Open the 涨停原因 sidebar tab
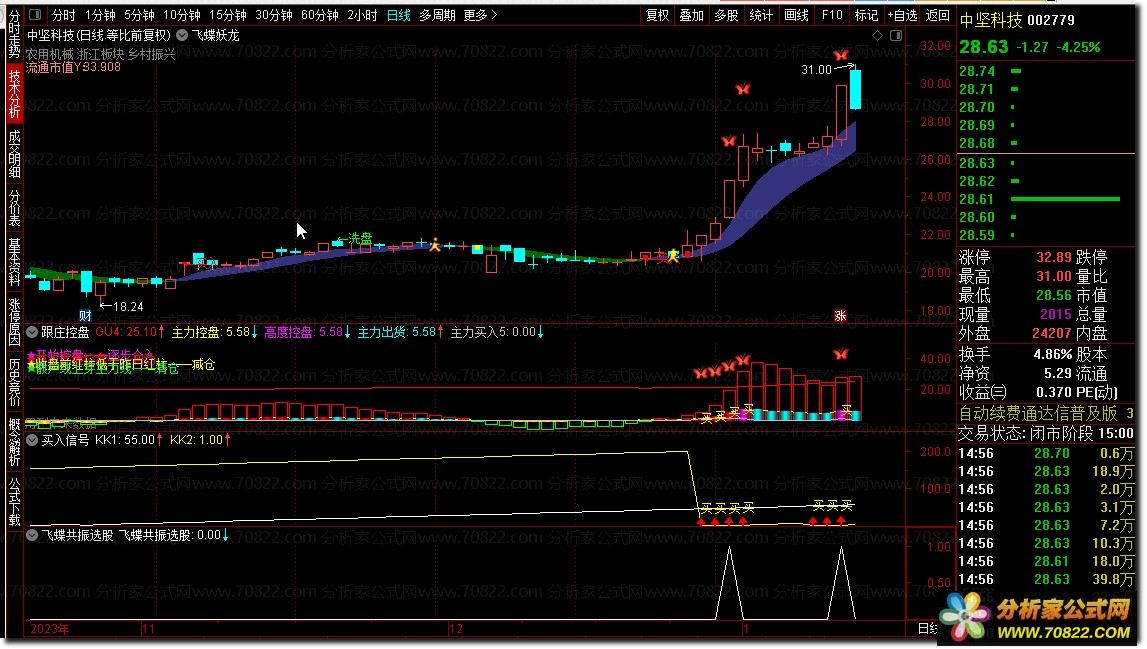The width and height of the screenshot is (1147, 649). [14, 321]
